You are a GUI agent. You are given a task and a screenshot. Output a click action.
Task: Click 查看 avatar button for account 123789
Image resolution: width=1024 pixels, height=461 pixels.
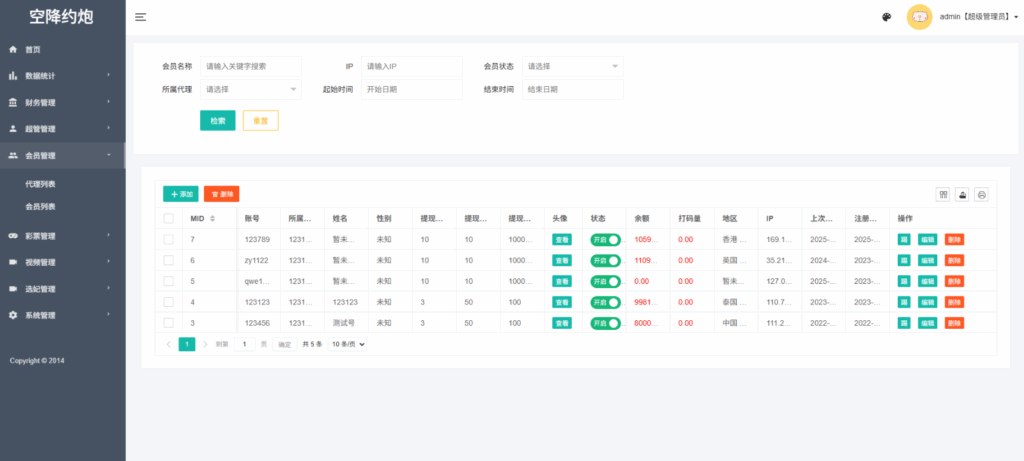pos(562,240)
